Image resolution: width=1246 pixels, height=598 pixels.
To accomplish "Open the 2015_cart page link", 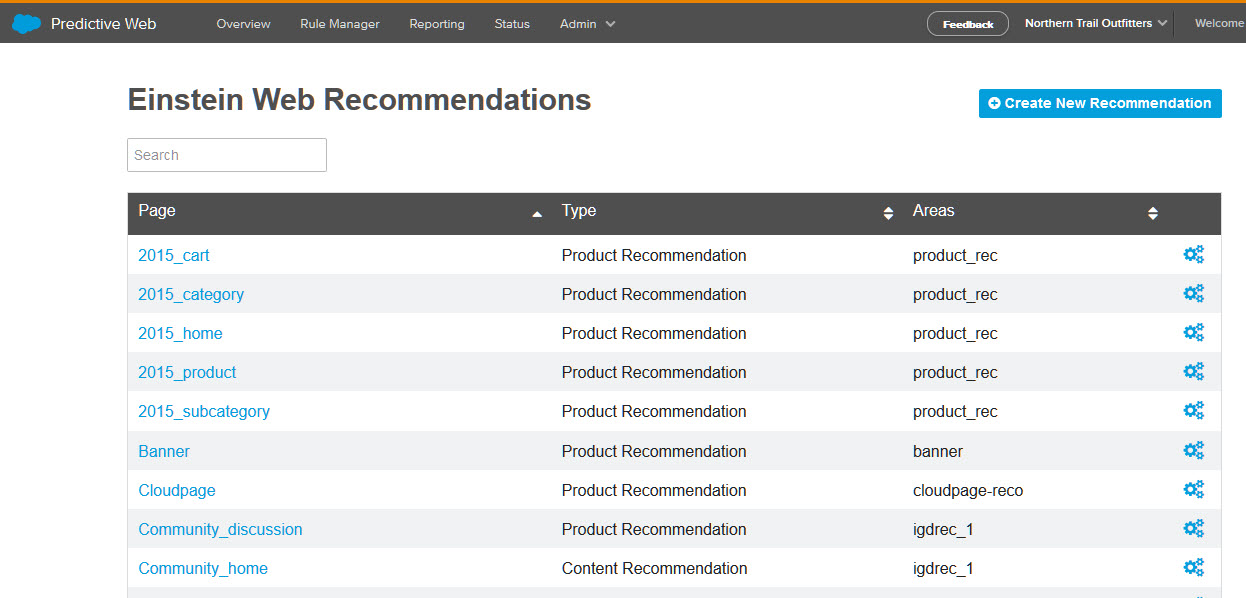I will [x=174, y=255].
